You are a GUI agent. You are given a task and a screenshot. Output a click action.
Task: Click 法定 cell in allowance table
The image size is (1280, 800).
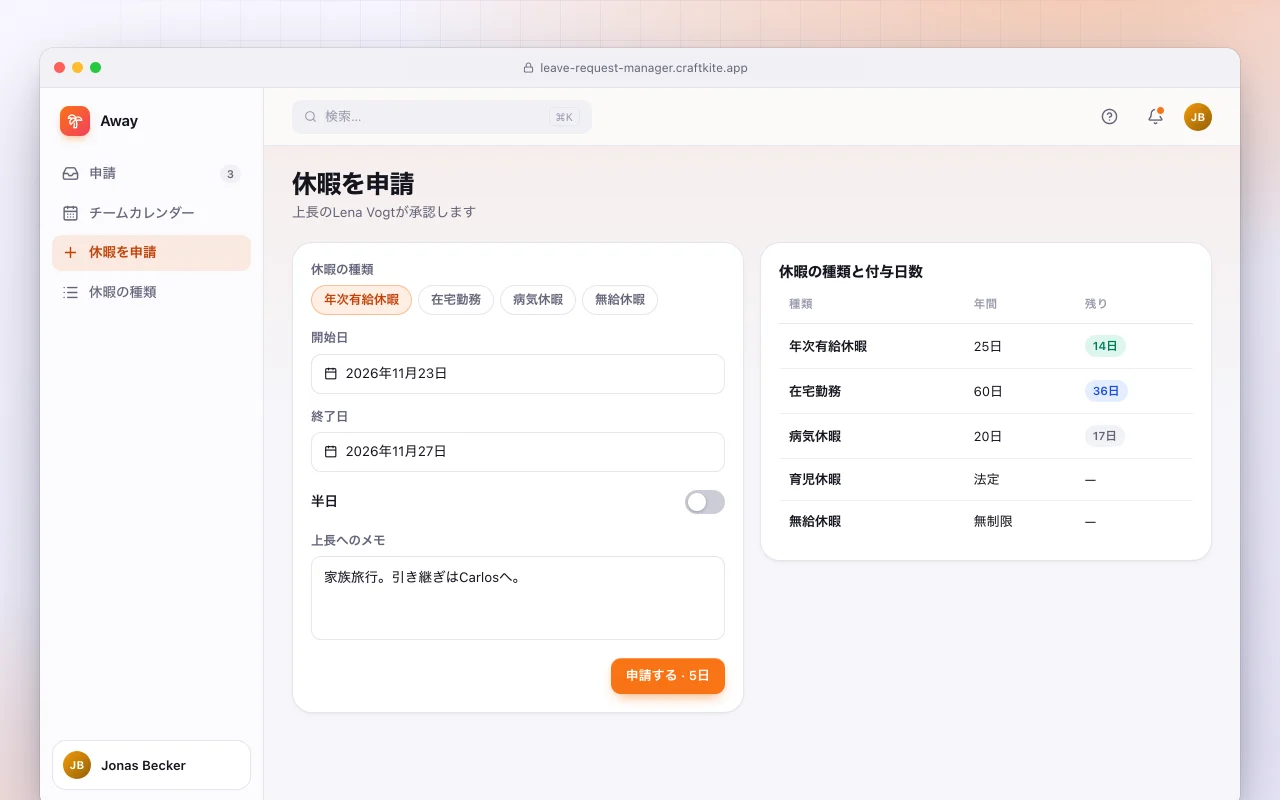point(987,480)
